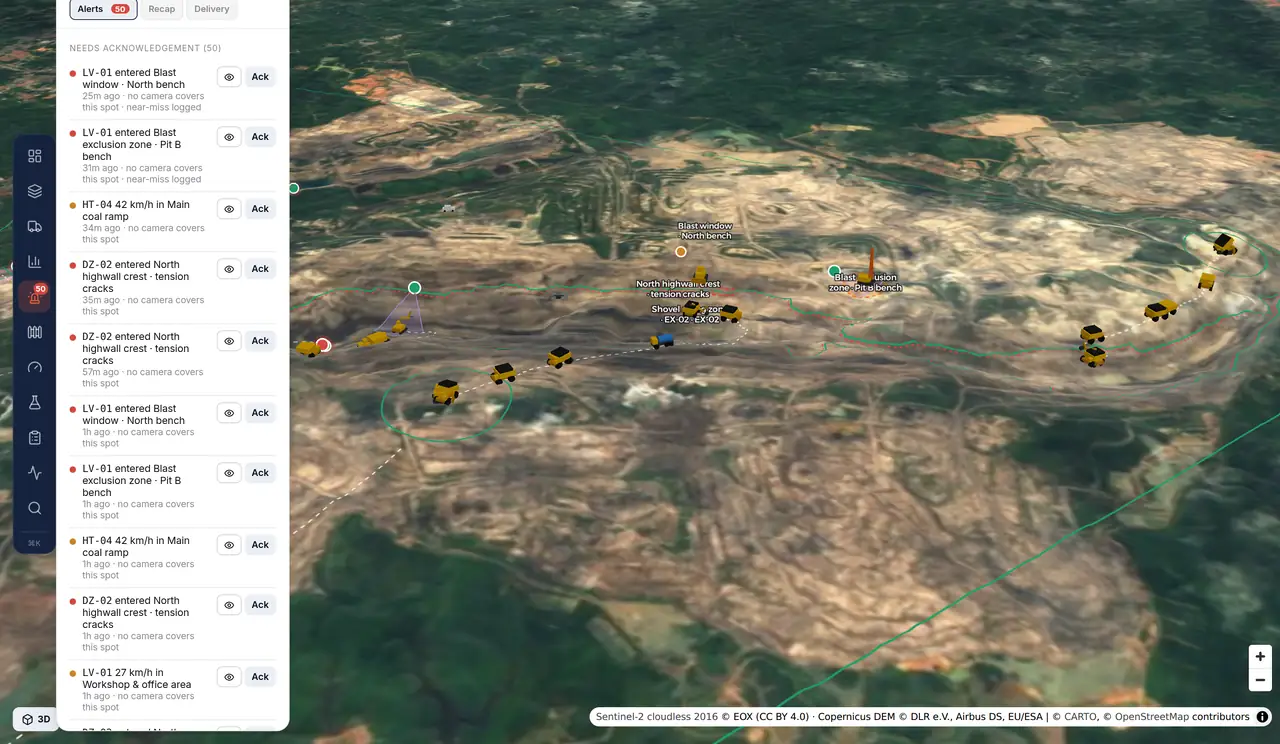Open the bar chart analytics icon
Viewport: 1280px width, 744px height.
click(35, 262)
